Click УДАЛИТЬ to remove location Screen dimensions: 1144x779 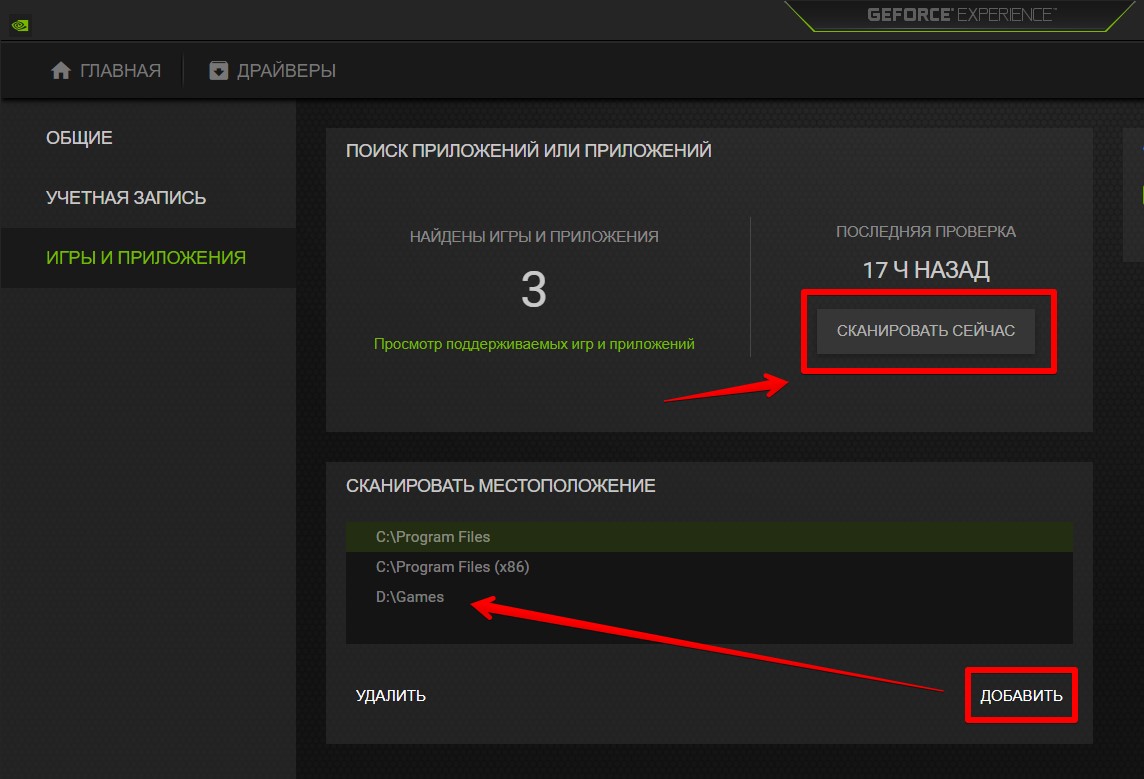(390, 695)
